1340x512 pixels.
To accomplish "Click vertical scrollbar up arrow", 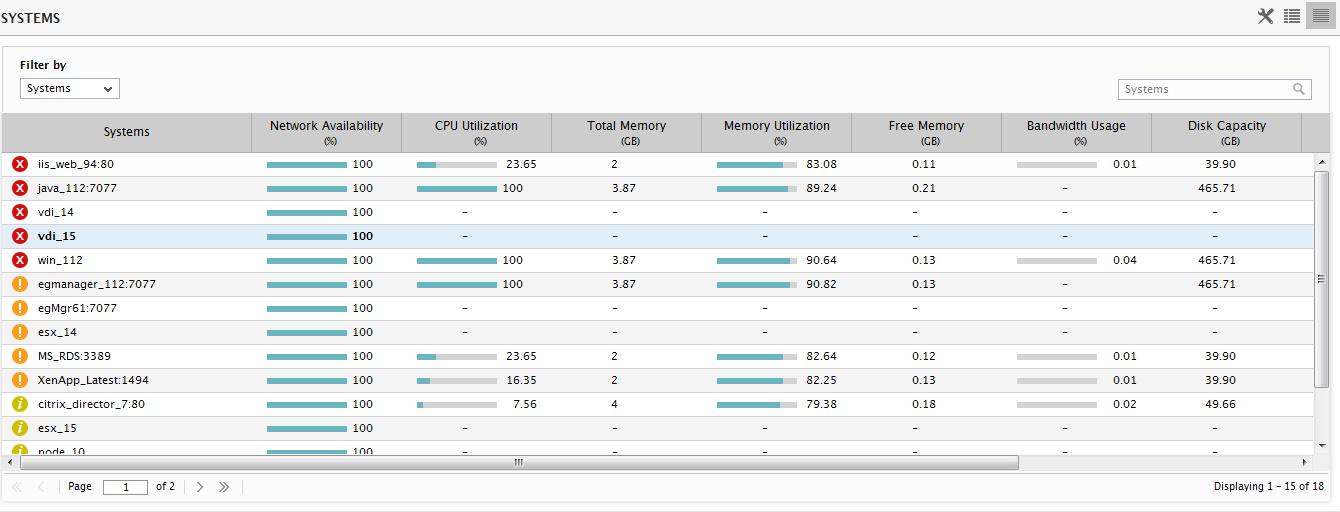I will click(x=1322, y=161).
